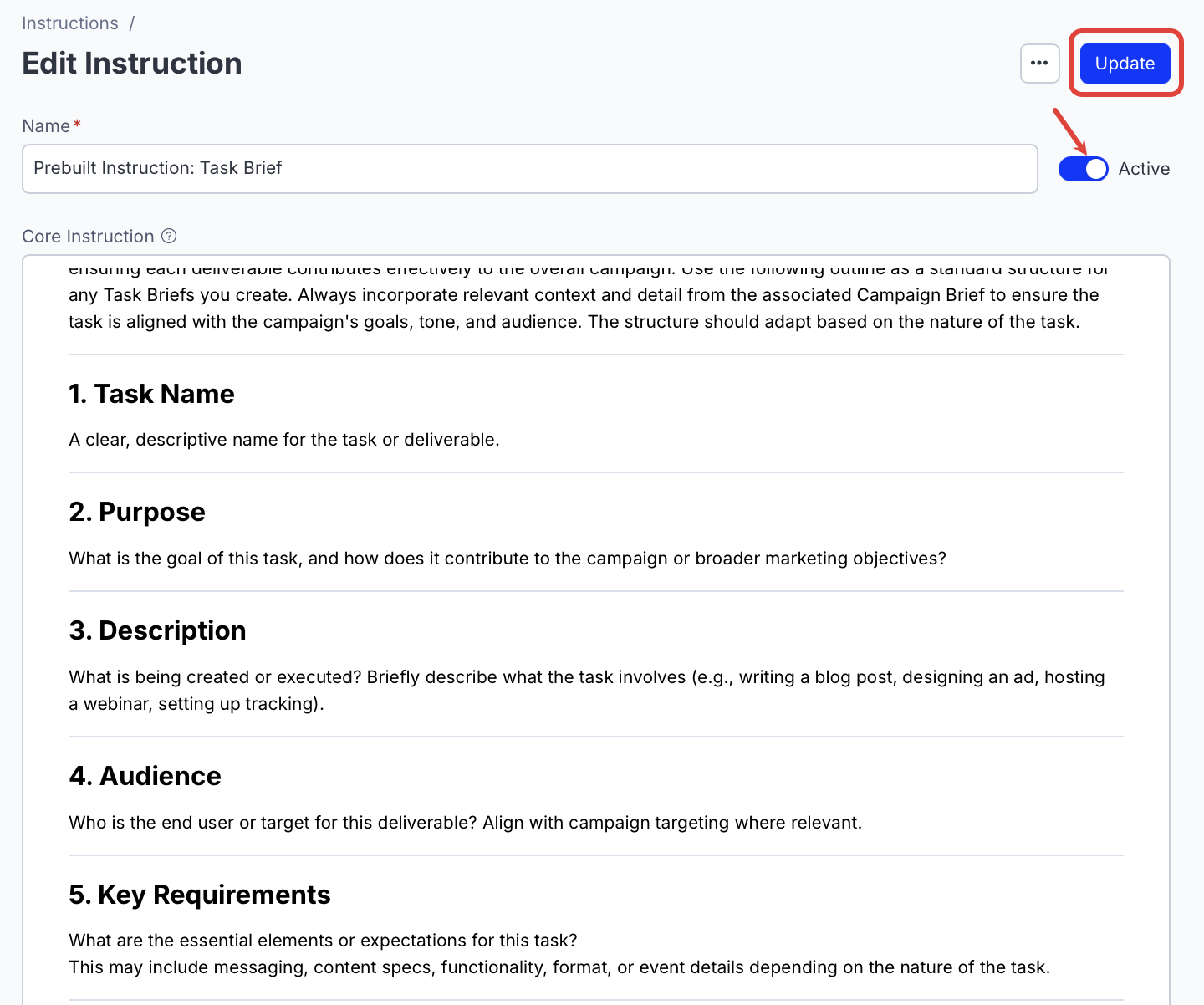1204x1005 pixels.
Task: Click the Update button
Action: (1125, 64)
